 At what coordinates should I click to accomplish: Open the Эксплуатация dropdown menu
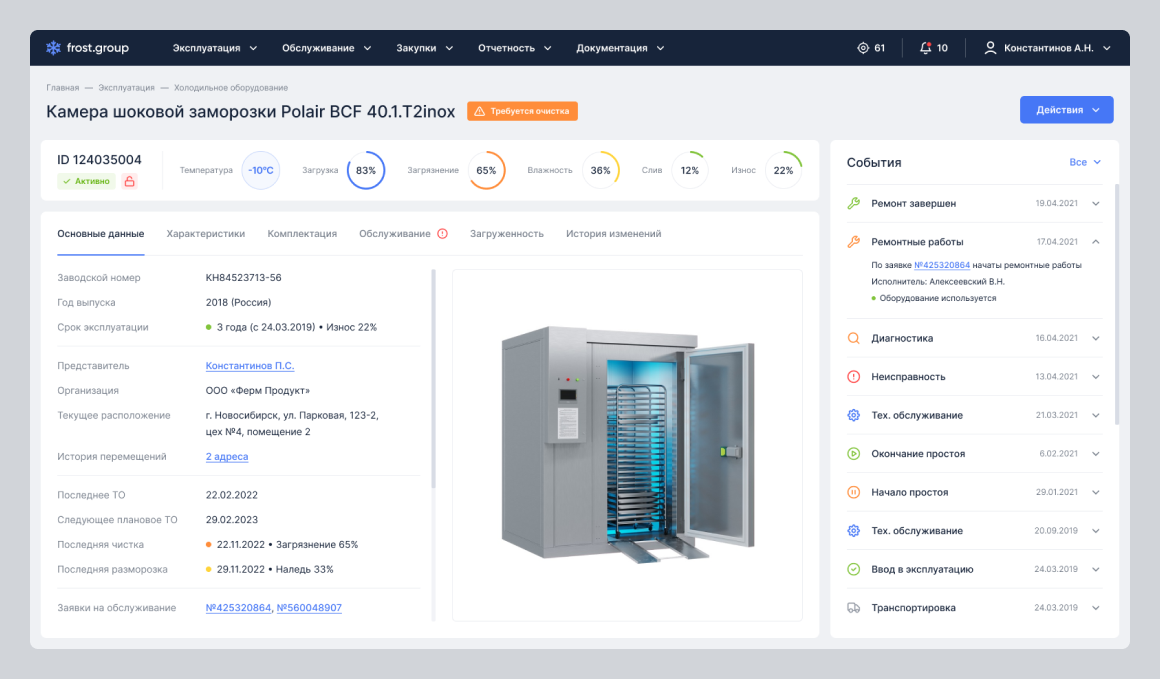[x=215, y=48]
